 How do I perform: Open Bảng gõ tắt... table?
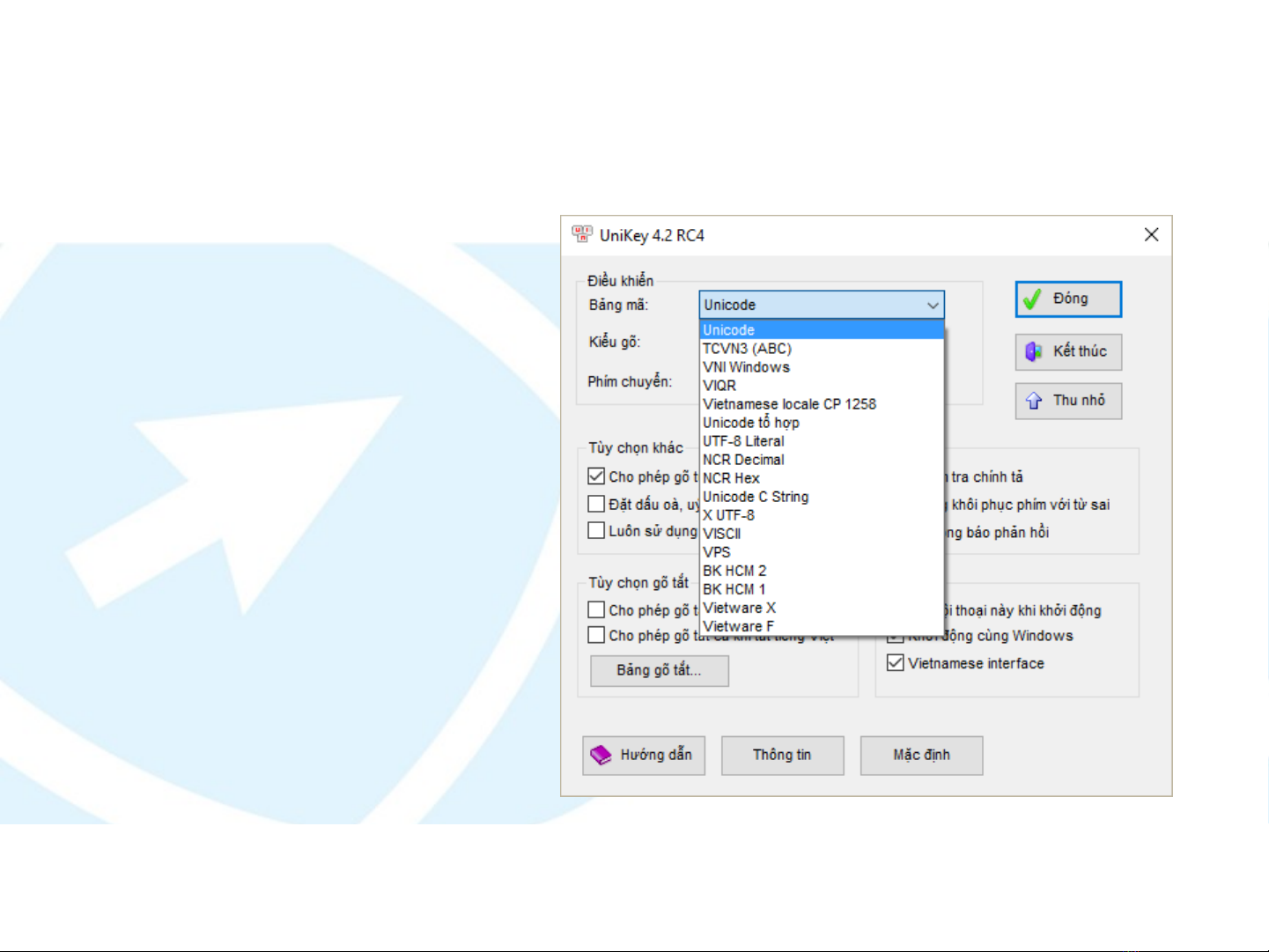point(660,670)
